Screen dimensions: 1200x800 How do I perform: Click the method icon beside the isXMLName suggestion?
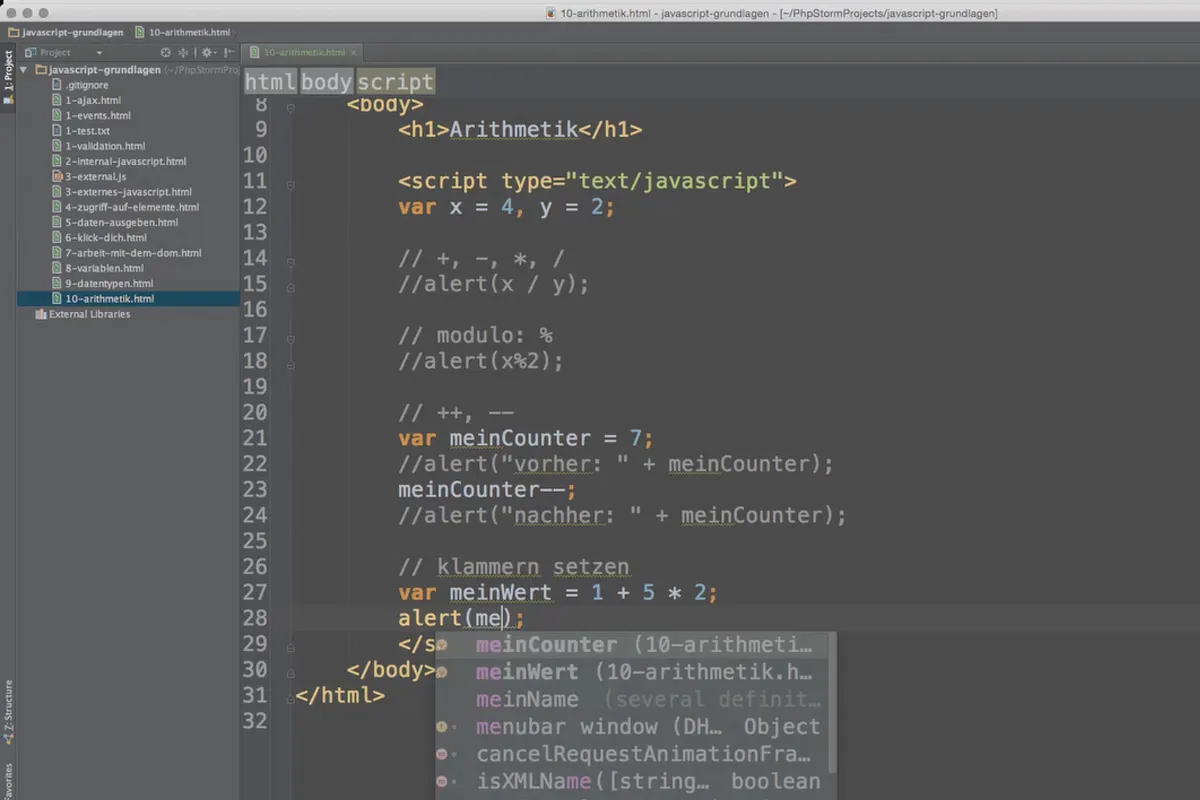click(442, 781)
